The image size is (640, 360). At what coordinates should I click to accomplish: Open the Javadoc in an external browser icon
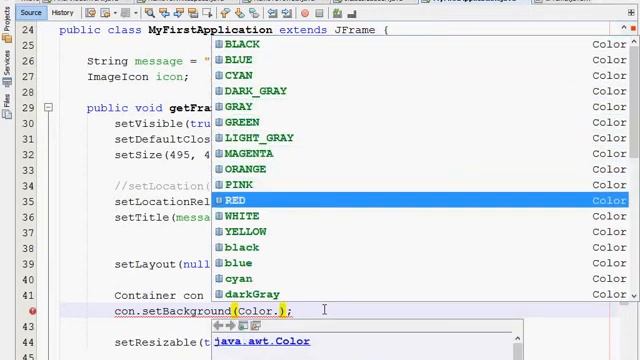coord(243,325)
